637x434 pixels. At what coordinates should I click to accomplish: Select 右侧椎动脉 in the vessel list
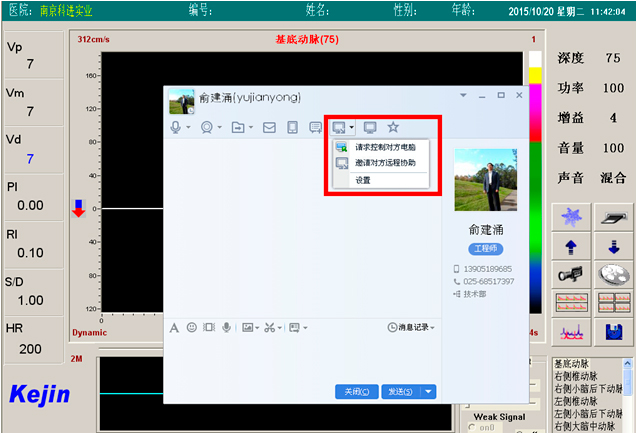point(576,376)
